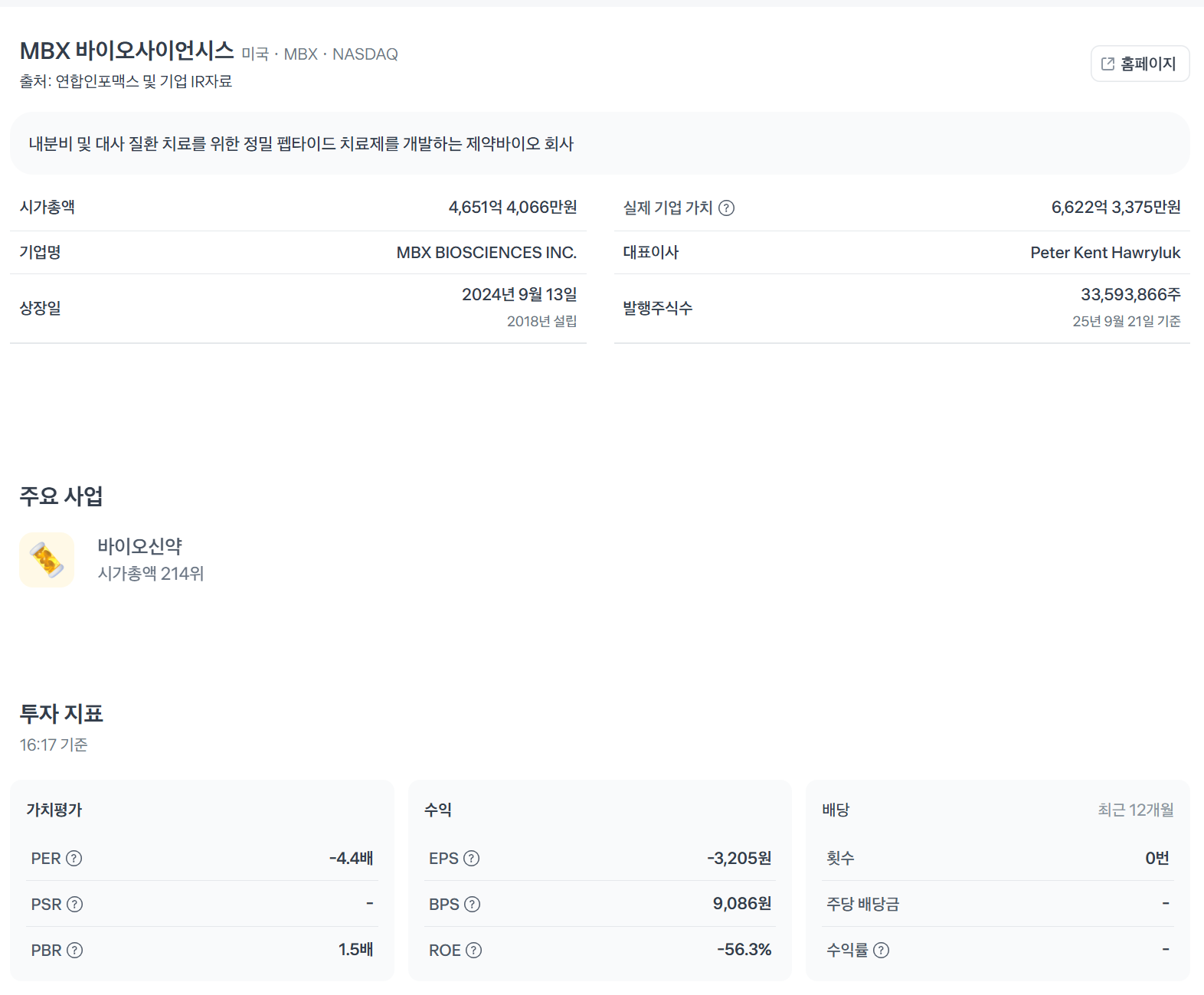This screenshot has width=1204, height=995.
Task: Click the 대표이사 label
Action: point(651,252)
